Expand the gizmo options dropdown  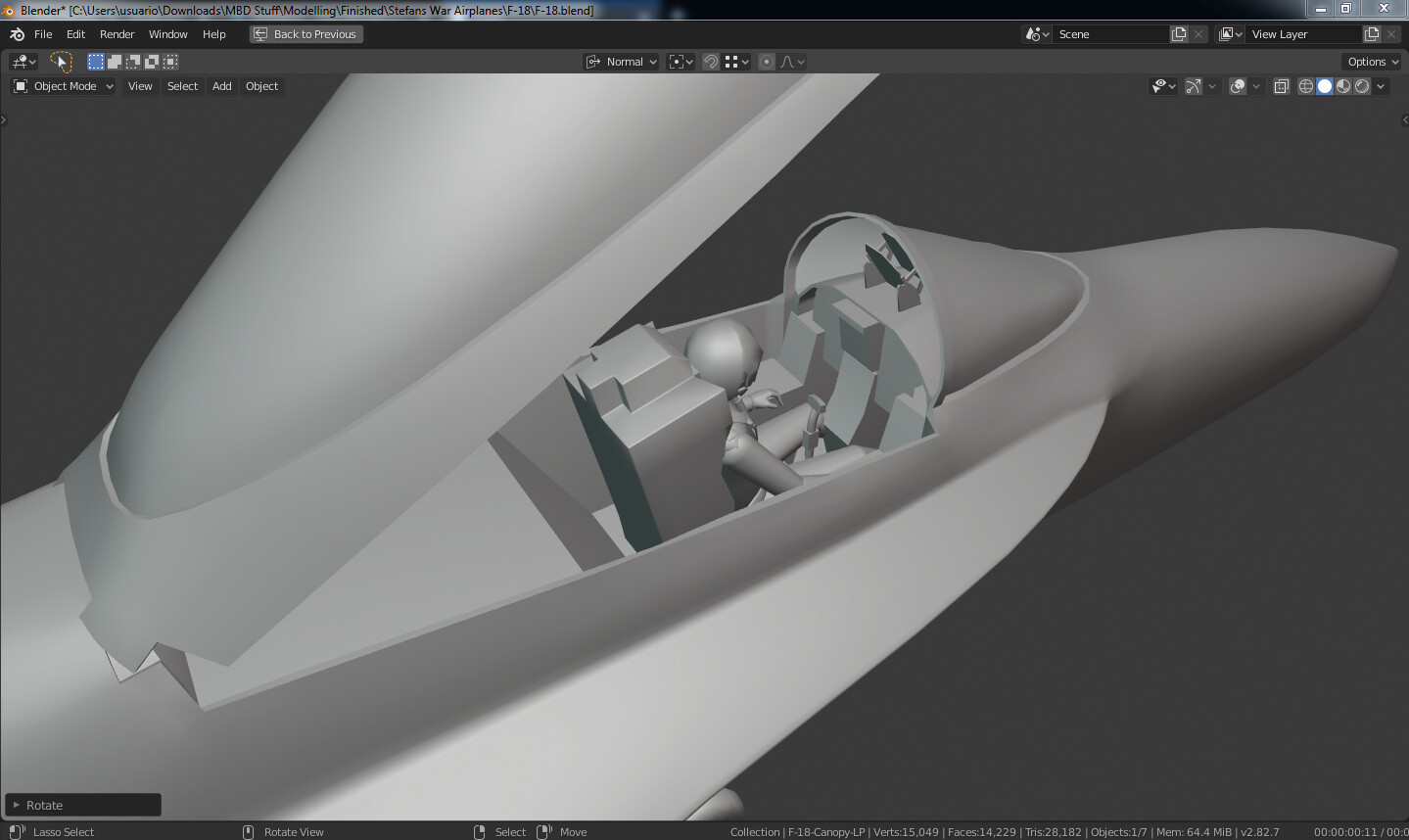1212,86
